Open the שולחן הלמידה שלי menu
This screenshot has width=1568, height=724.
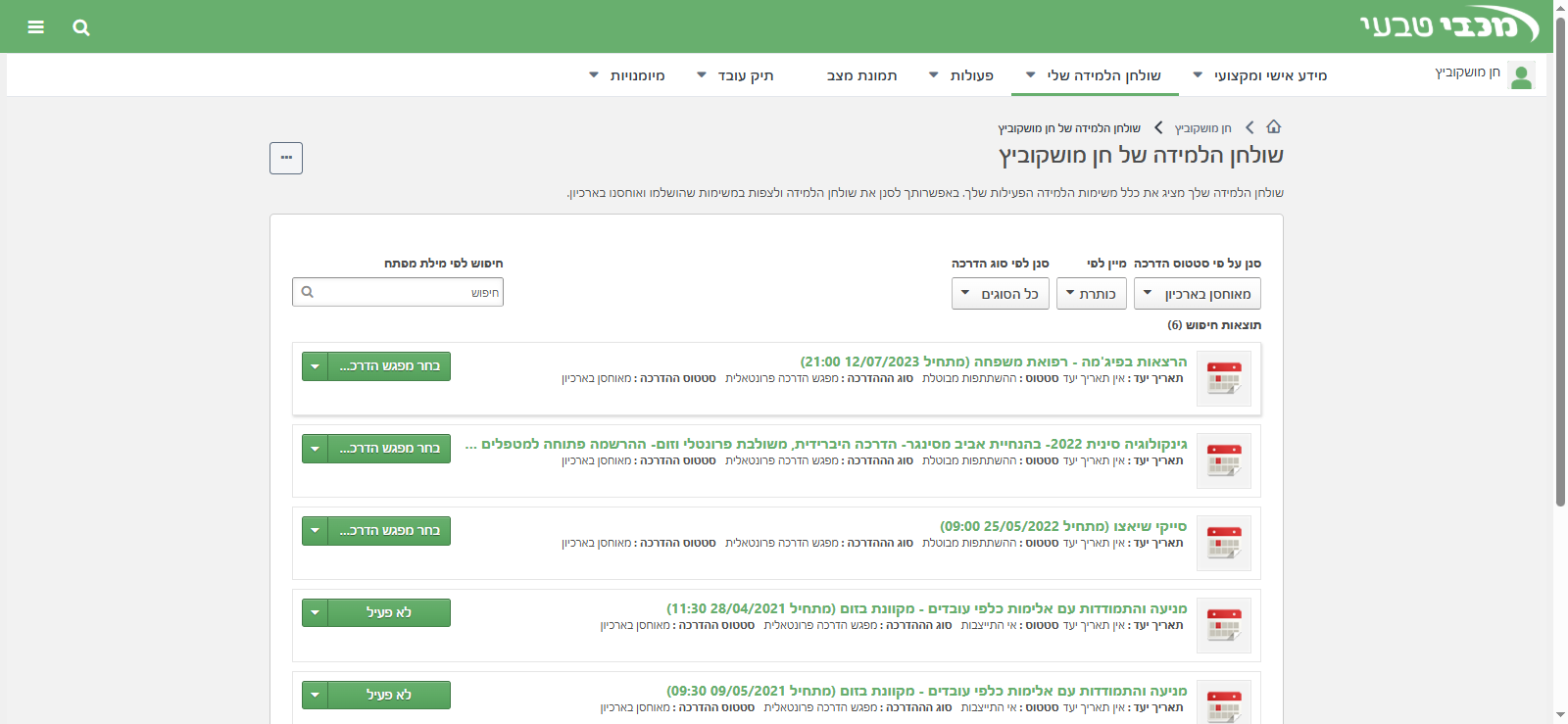(1095, 75)
